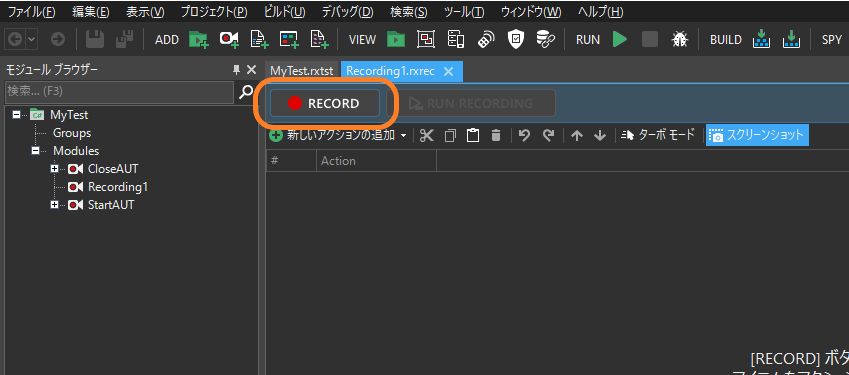This screenshot has width=849, height=375.
Task: Open the 新しいアクションの追加 dropdown arrow
Action: tap(403, 136)
